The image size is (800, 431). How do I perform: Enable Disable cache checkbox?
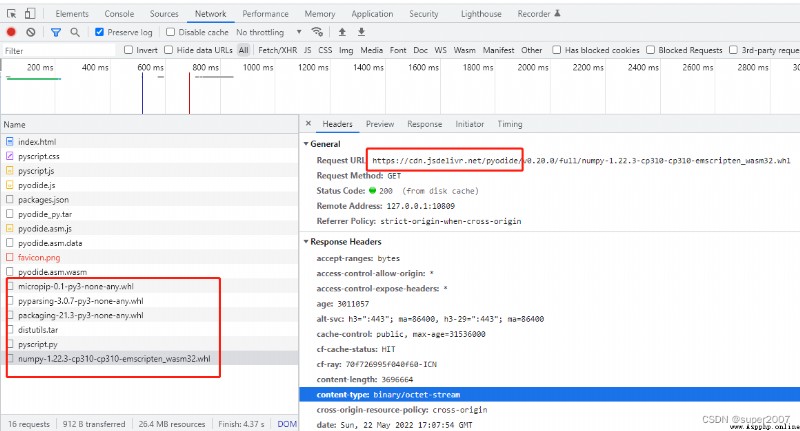click(170, 32)
